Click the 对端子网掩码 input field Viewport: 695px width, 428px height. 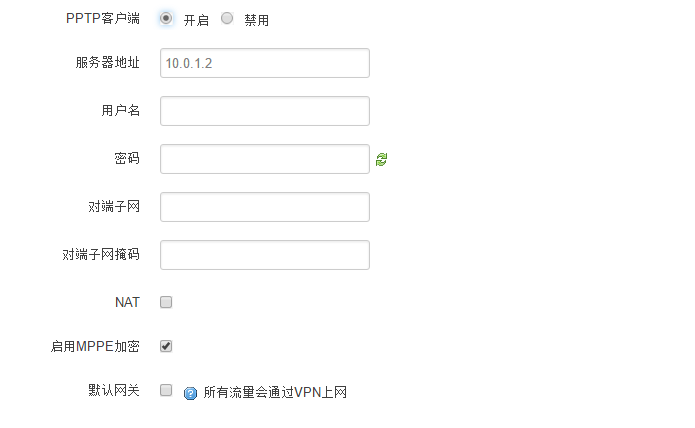pos(264,255)
